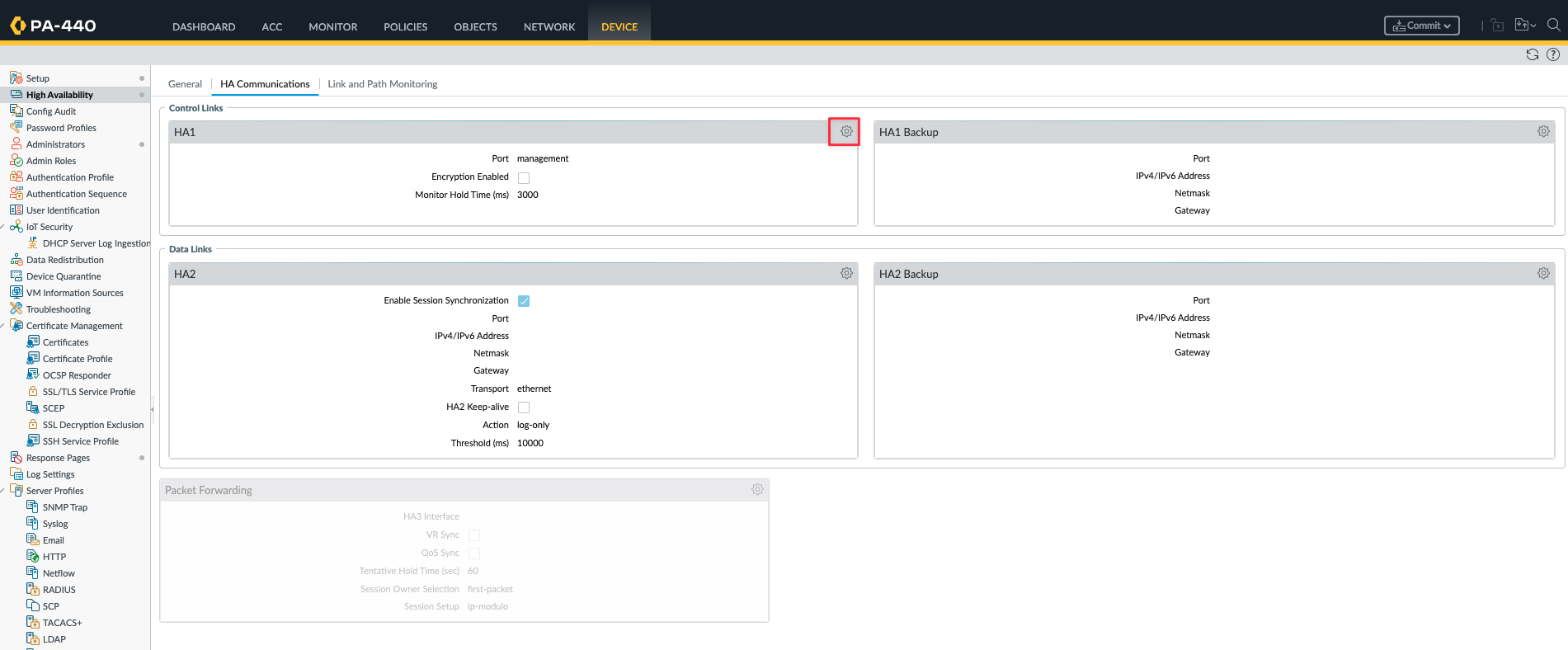This screenshot has width=1568, height=650.
Task: Click the refresh icon
Action: [1533, 54]
